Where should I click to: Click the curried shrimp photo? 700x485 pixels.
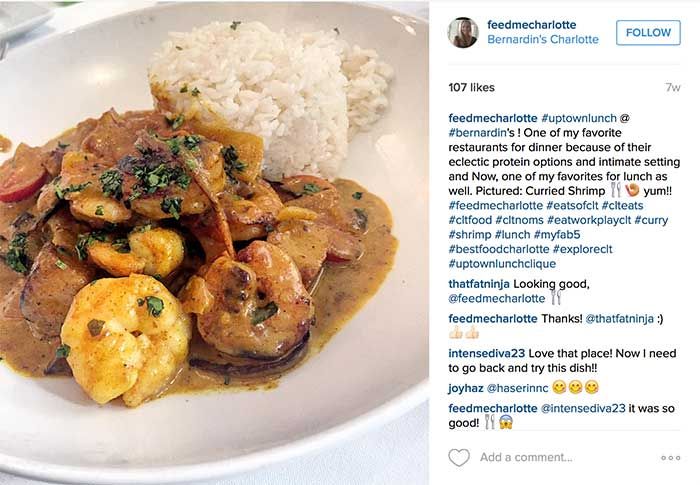[x=214, y=242]
